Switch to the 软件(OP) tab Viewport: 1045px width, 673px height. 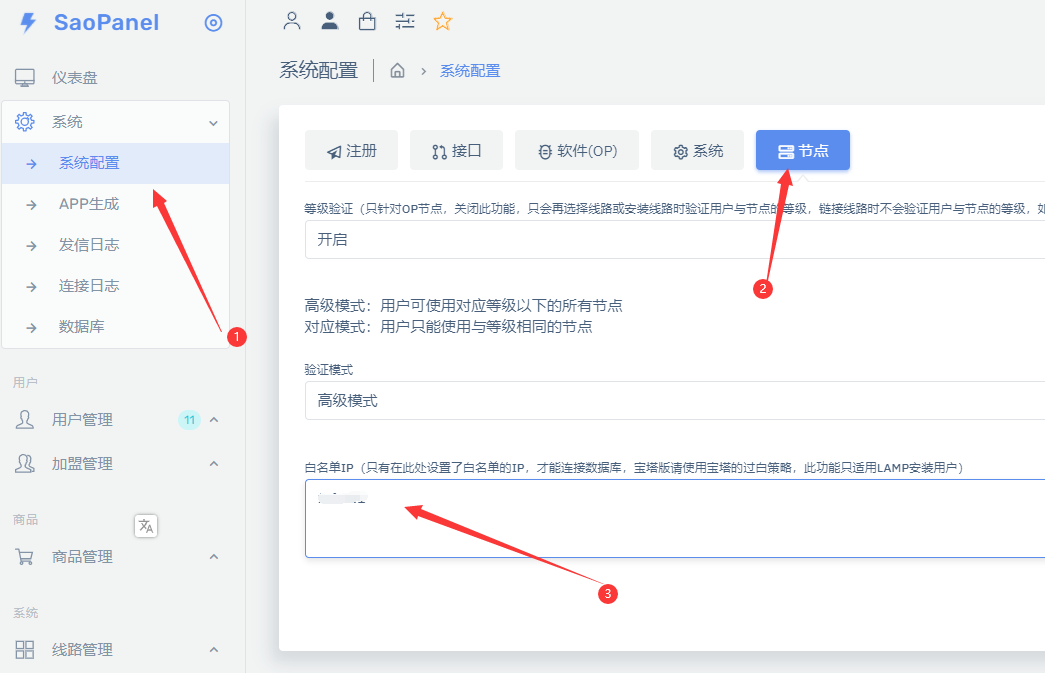tap(576, 151)
